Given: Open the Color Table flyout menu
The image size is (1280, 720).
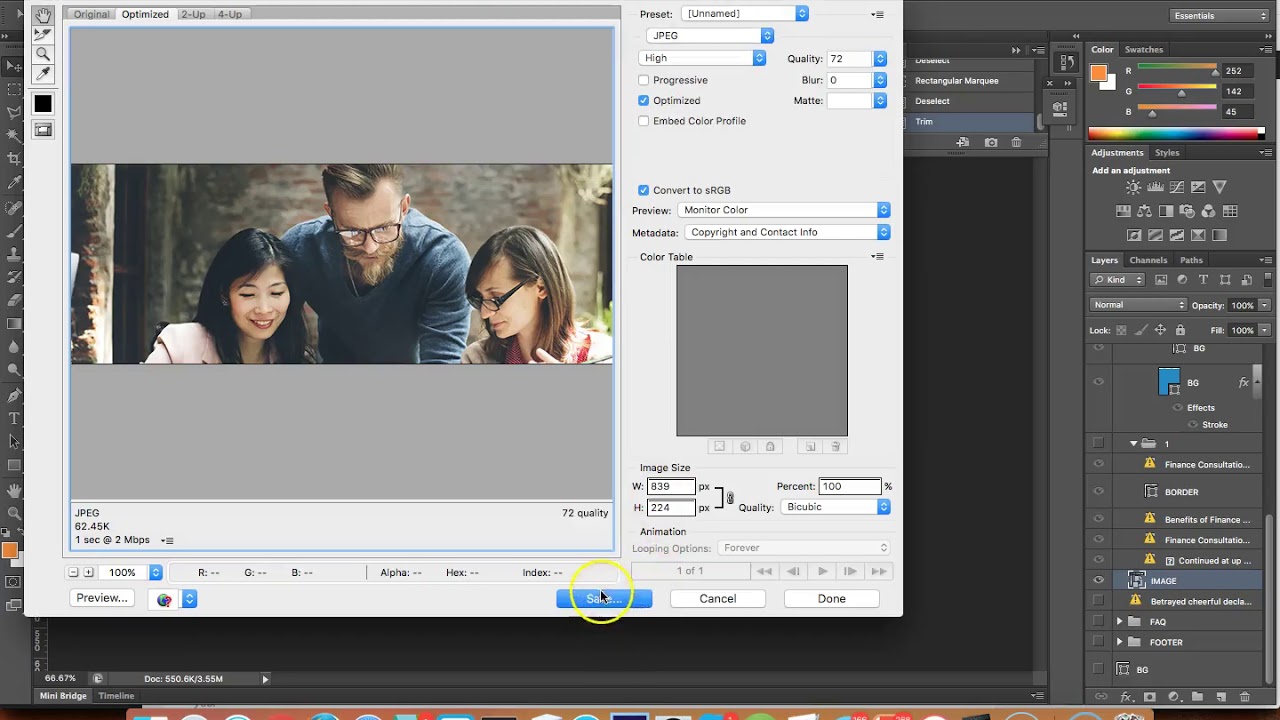Looking at the screenshot, I should 877,257.
